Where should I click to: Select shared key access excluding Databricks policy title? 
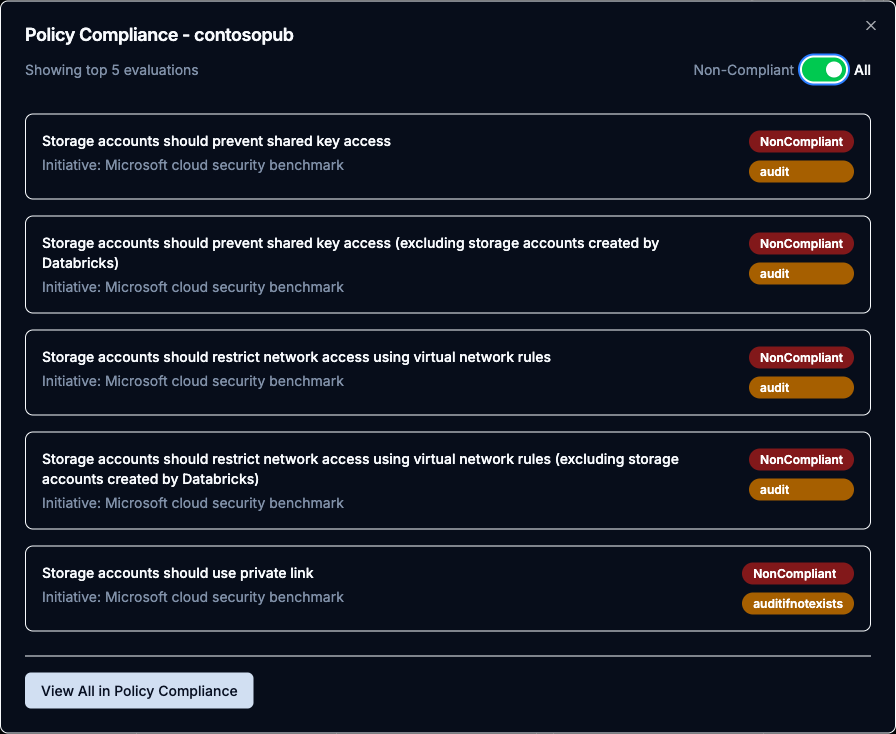pyautogui.click(x=350, y=253)
